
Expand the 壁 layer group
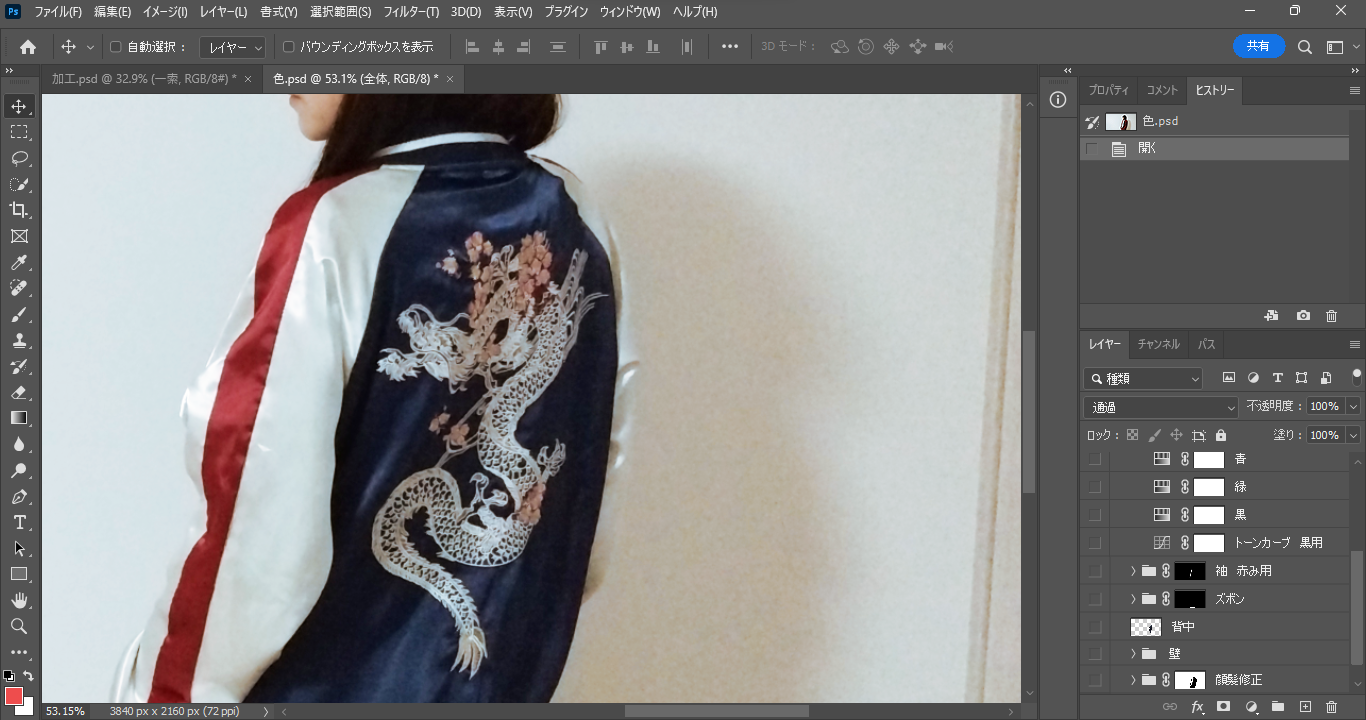coord(1133,654)
